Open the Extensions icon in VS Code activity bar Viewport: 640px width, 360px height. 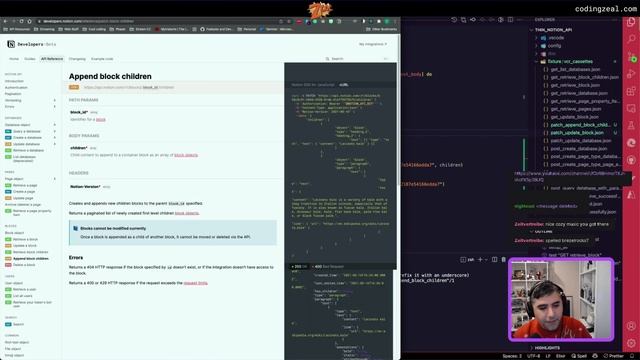[631, 91]
